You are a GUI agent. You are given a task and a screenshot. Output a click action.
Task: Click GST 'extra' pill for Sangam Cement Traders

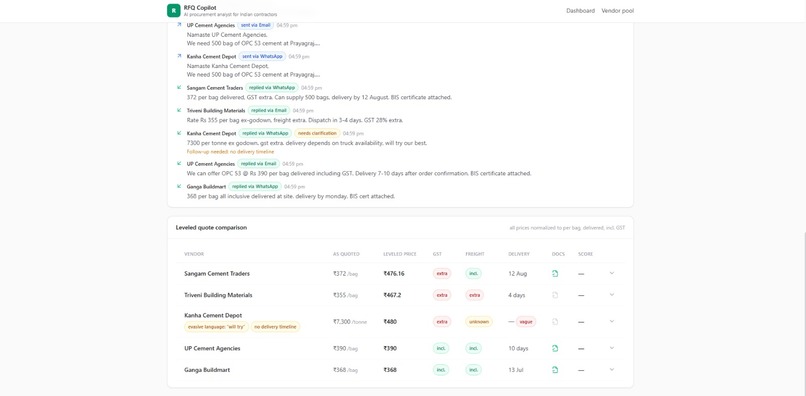[442, 274]
